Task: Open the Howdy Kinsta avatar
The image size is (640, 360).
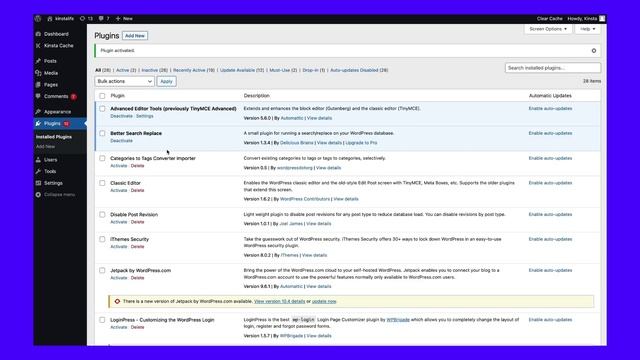Action: 602,18
